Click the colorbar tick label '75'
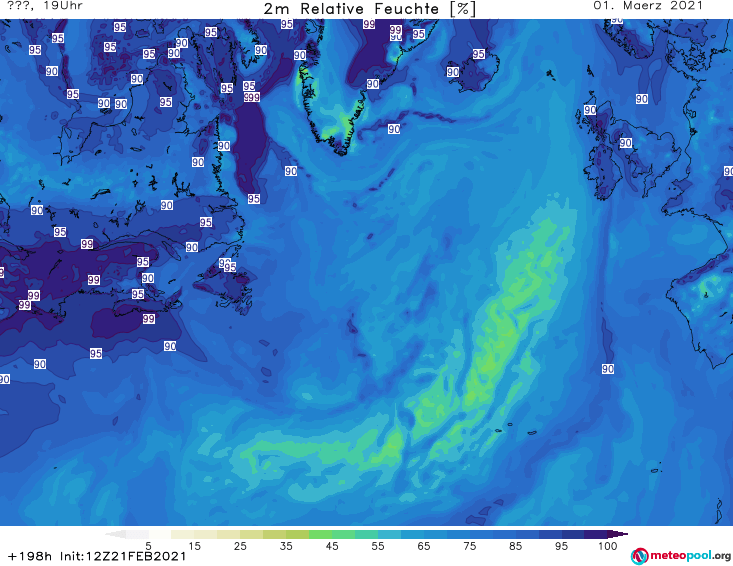This screenshot has width=733, height=566. point(469,546)
